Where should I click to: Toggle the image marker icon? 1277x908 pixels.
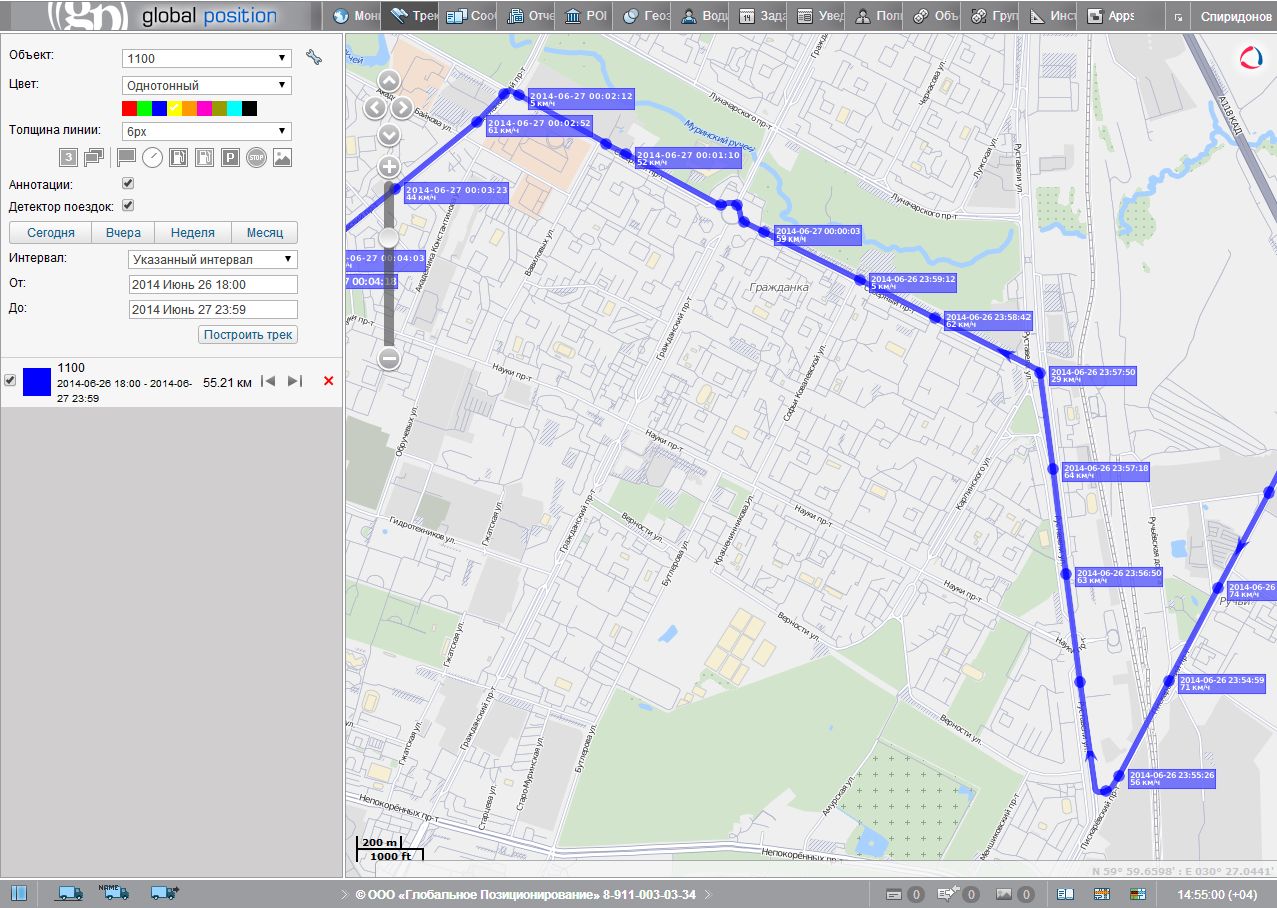click(x=282, y=157)
